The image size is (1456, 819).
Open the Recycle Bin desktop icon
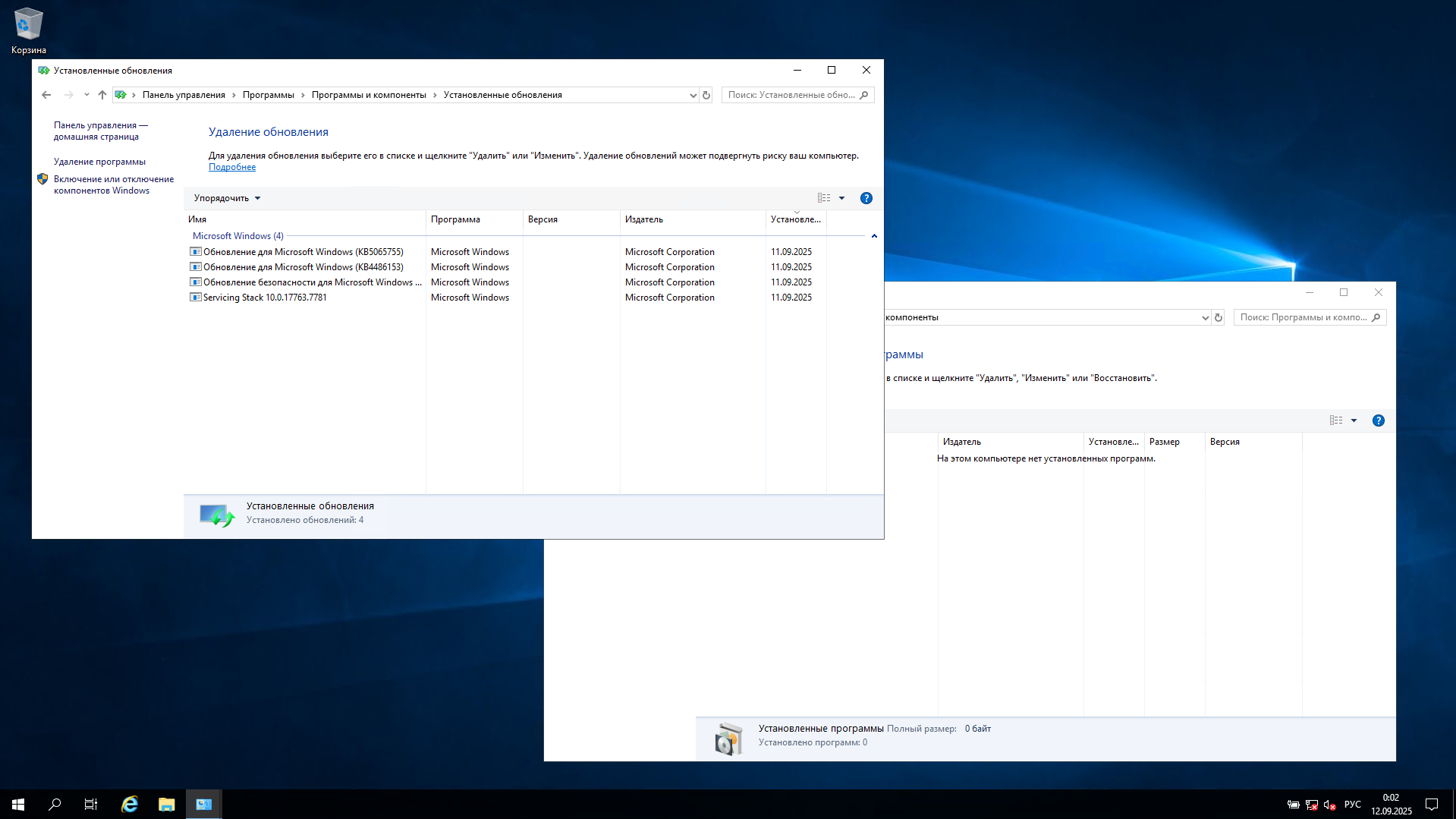(29, 30)
